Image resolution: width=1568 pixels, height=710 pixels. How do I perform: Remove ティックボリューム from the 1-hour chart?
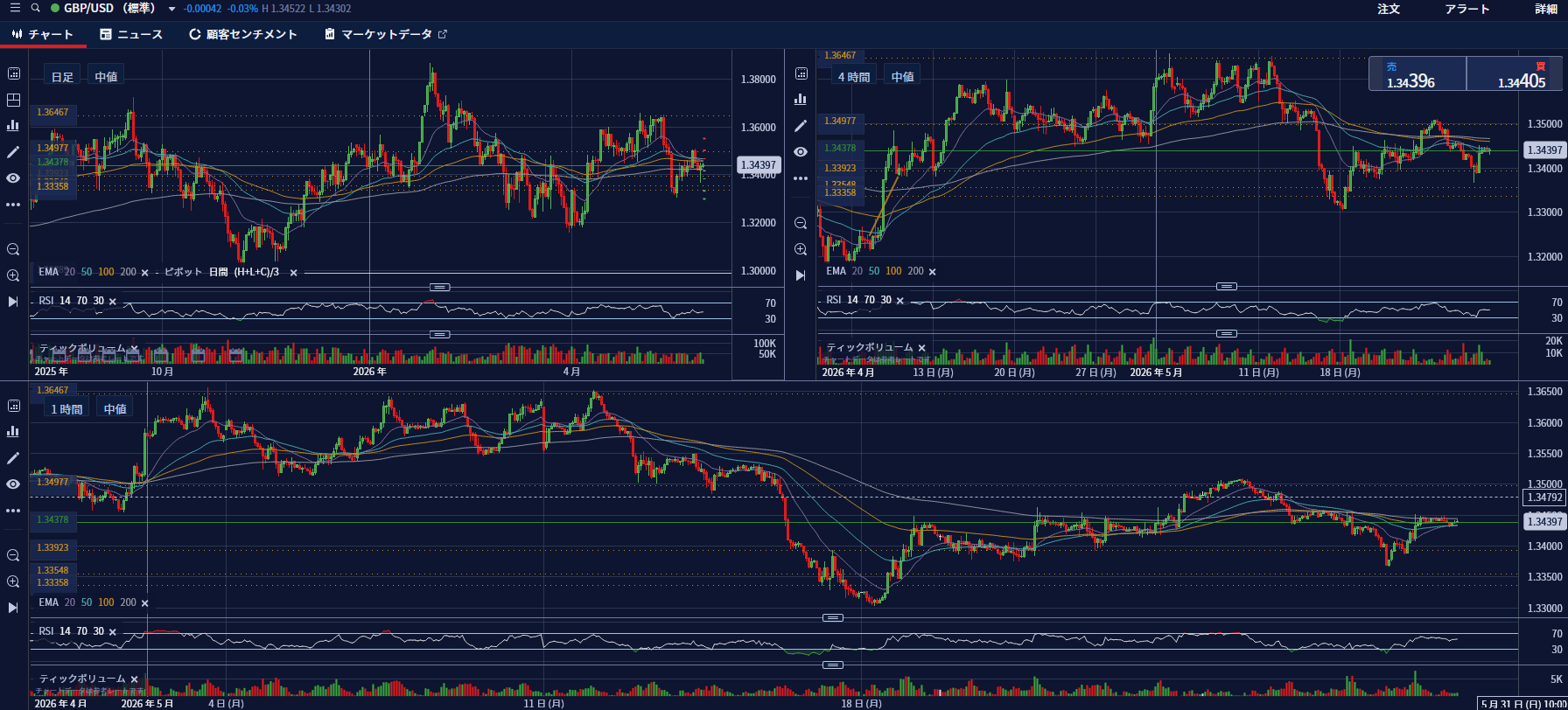(135, 679)
